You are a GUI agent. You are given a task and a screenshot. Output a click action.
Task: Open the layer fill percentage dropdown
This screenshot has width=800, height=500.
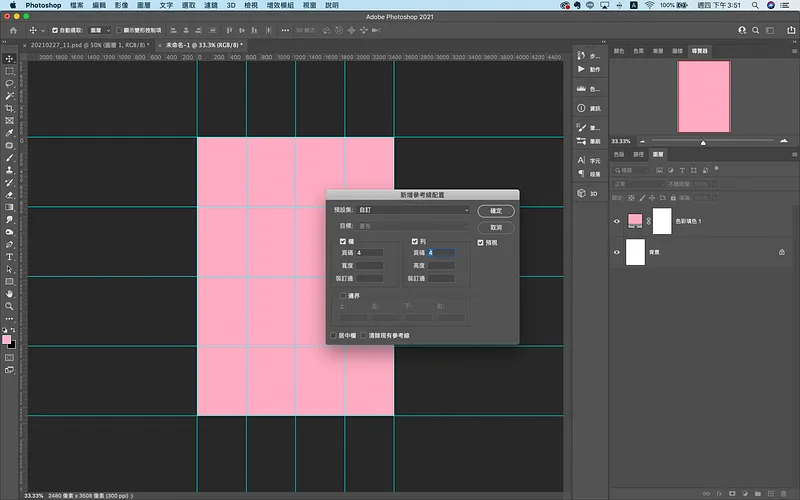[x=715, y=198]
